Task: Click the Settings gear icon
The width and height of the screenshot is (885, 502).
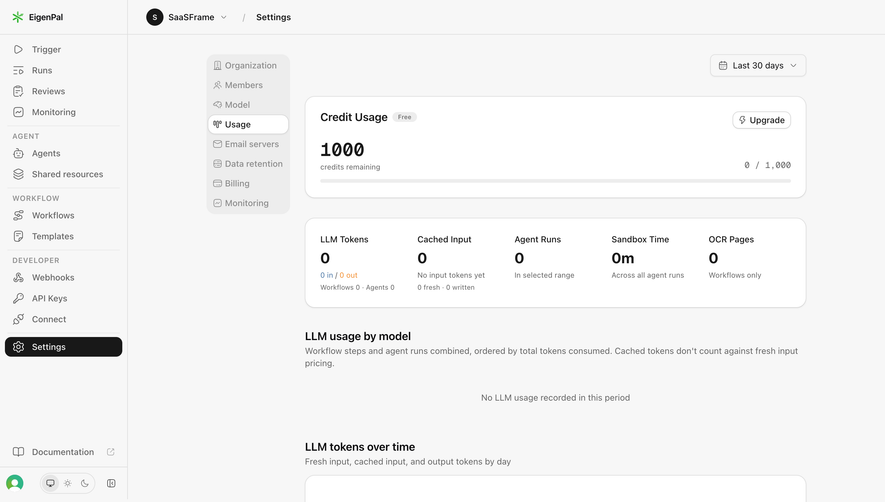Action: point(19,347)
